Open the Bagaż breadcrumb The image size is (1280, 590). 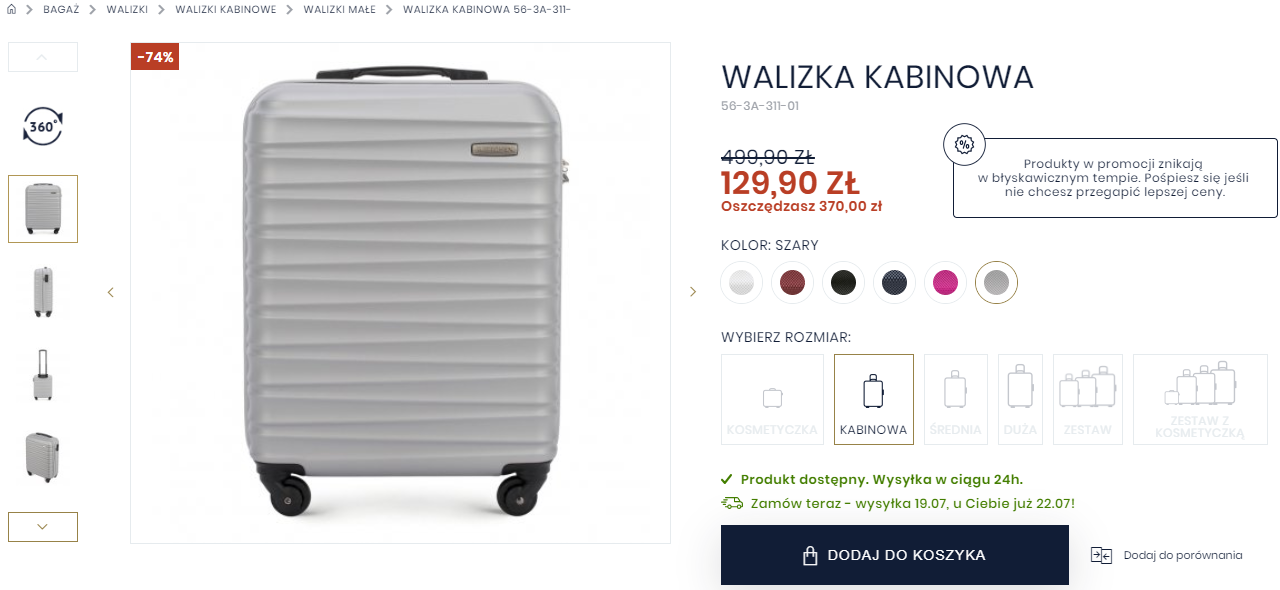coord(61,9)
